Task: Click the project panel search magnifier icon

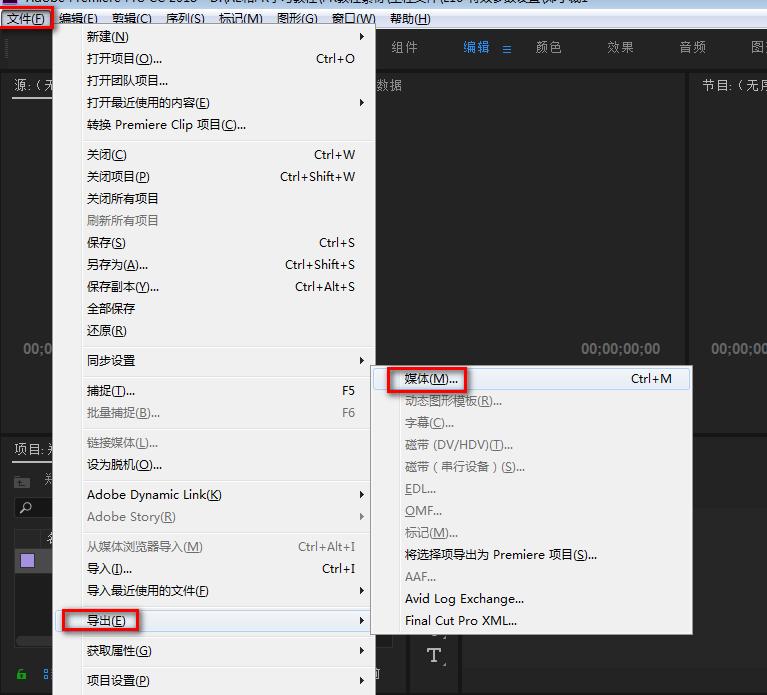Action: pos(26,508)
